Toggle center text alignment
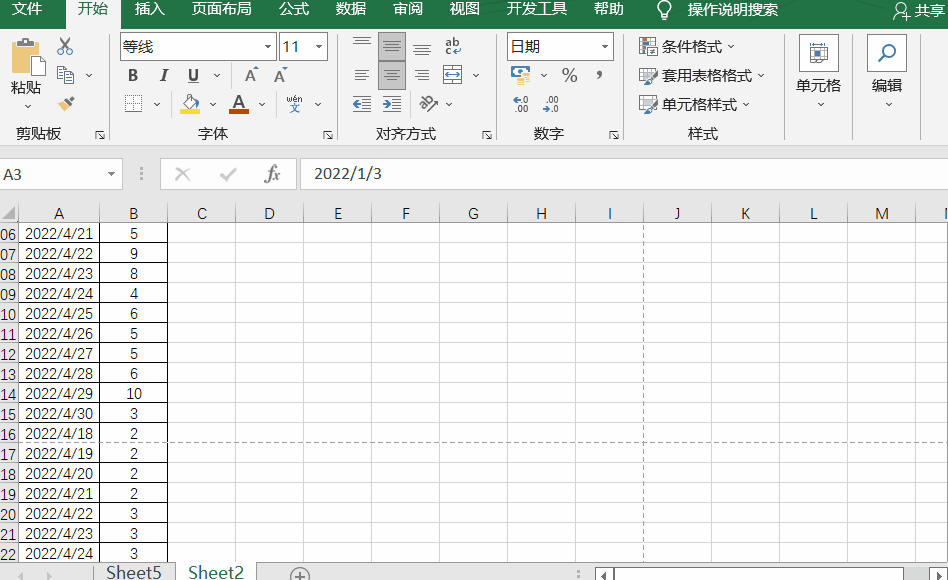 391,75
